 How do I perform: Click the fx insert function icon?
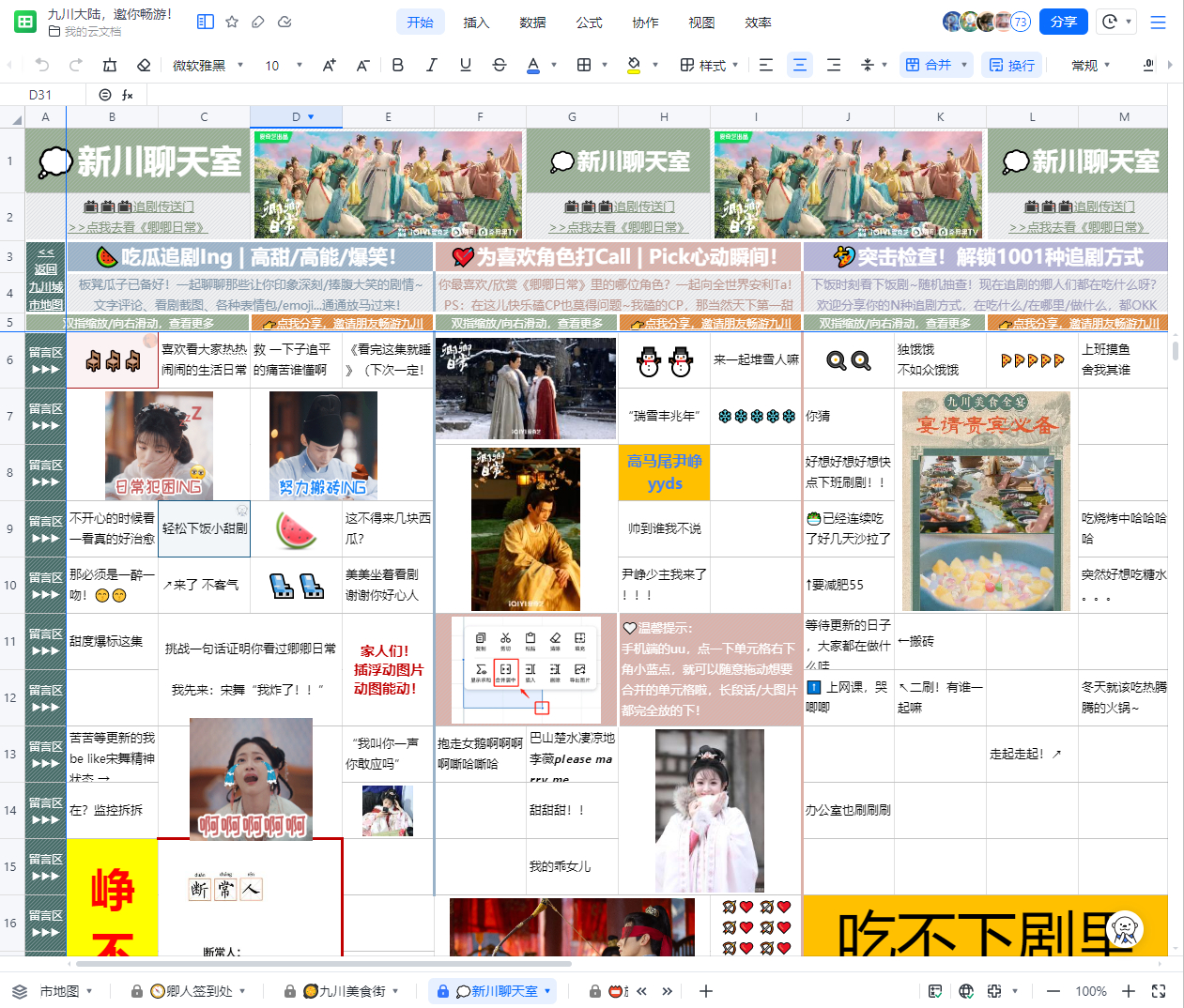(128, 95)
